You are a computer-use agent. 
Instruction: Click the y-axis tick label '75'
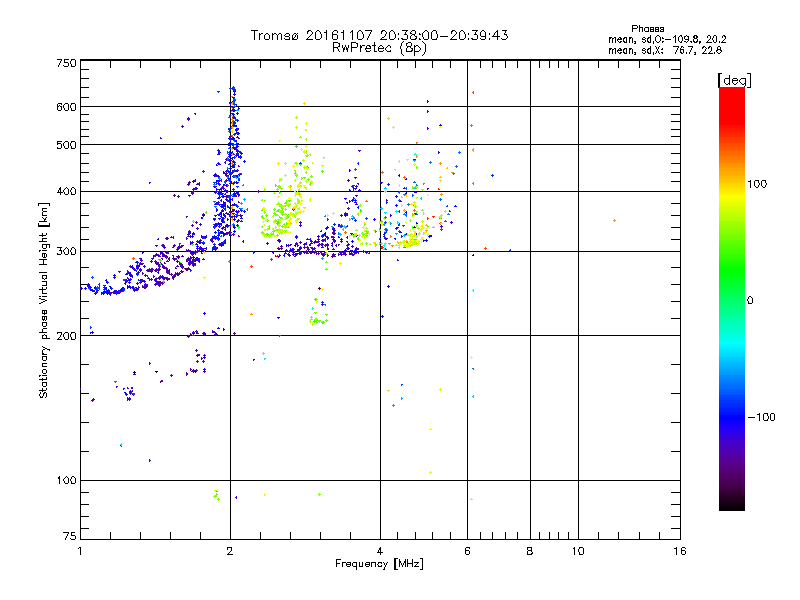(x=70, y=536)
